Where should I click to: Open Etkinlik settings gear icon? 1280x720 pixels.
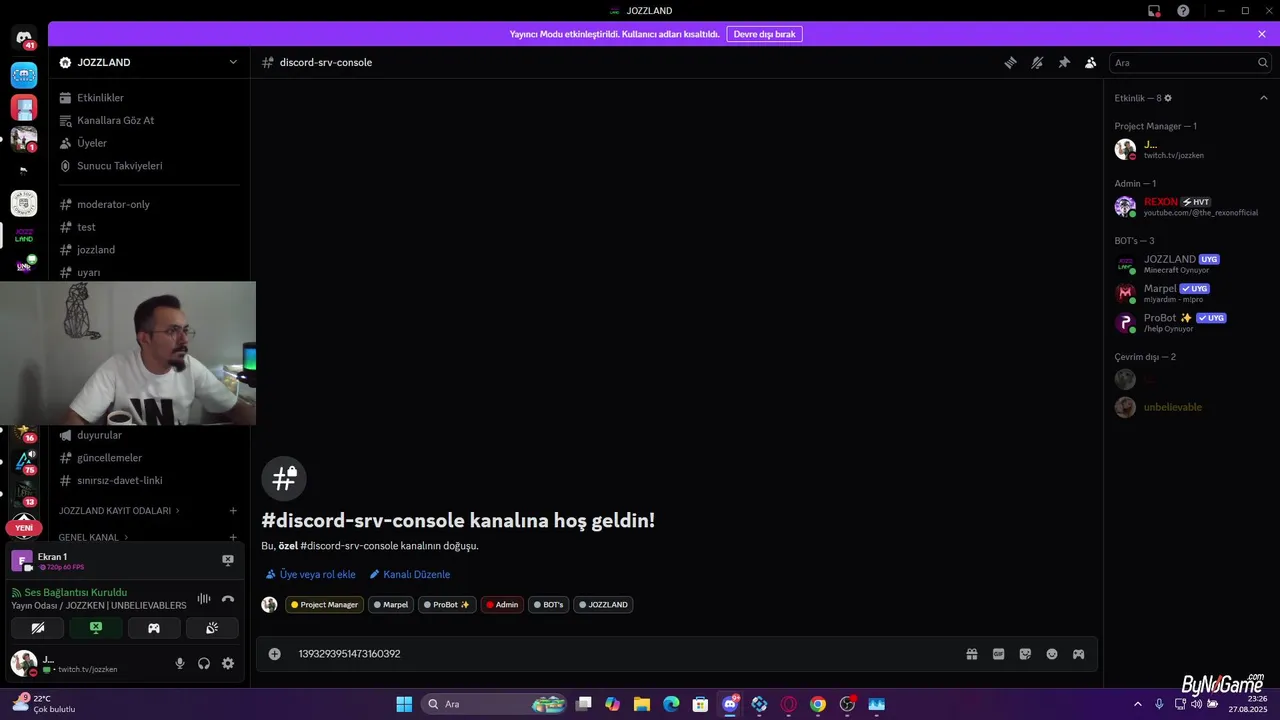click(1168, 98)
